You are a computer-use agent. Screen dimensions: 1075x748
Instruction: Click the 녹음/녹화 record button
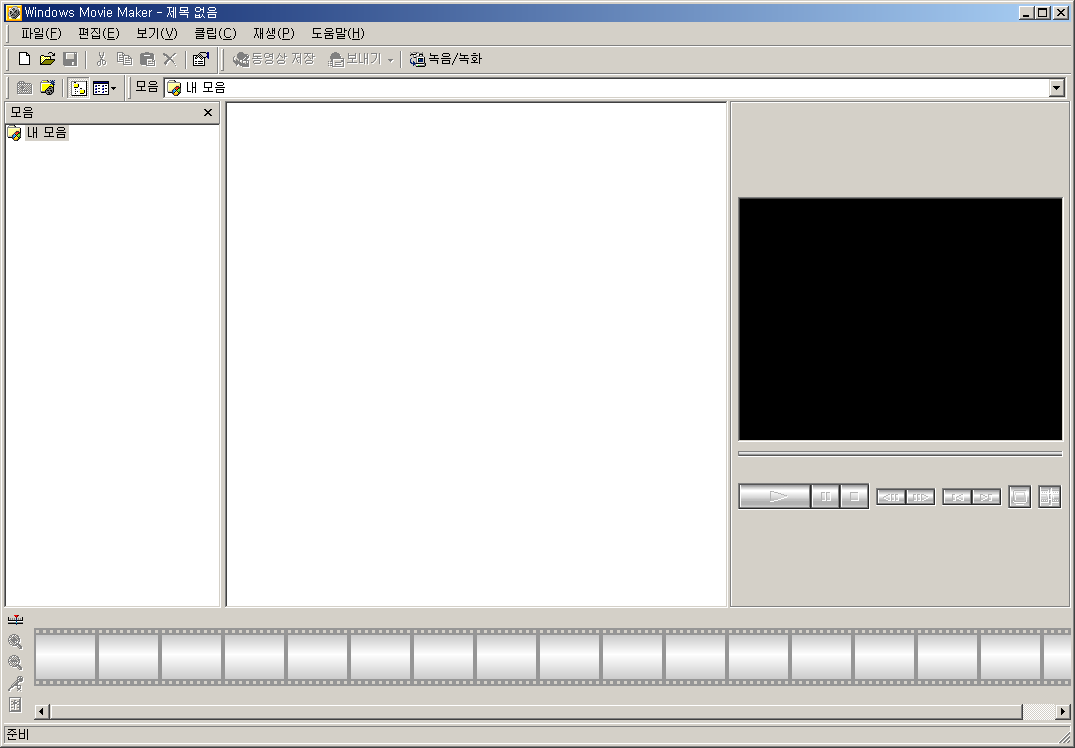tap(446, 59)
